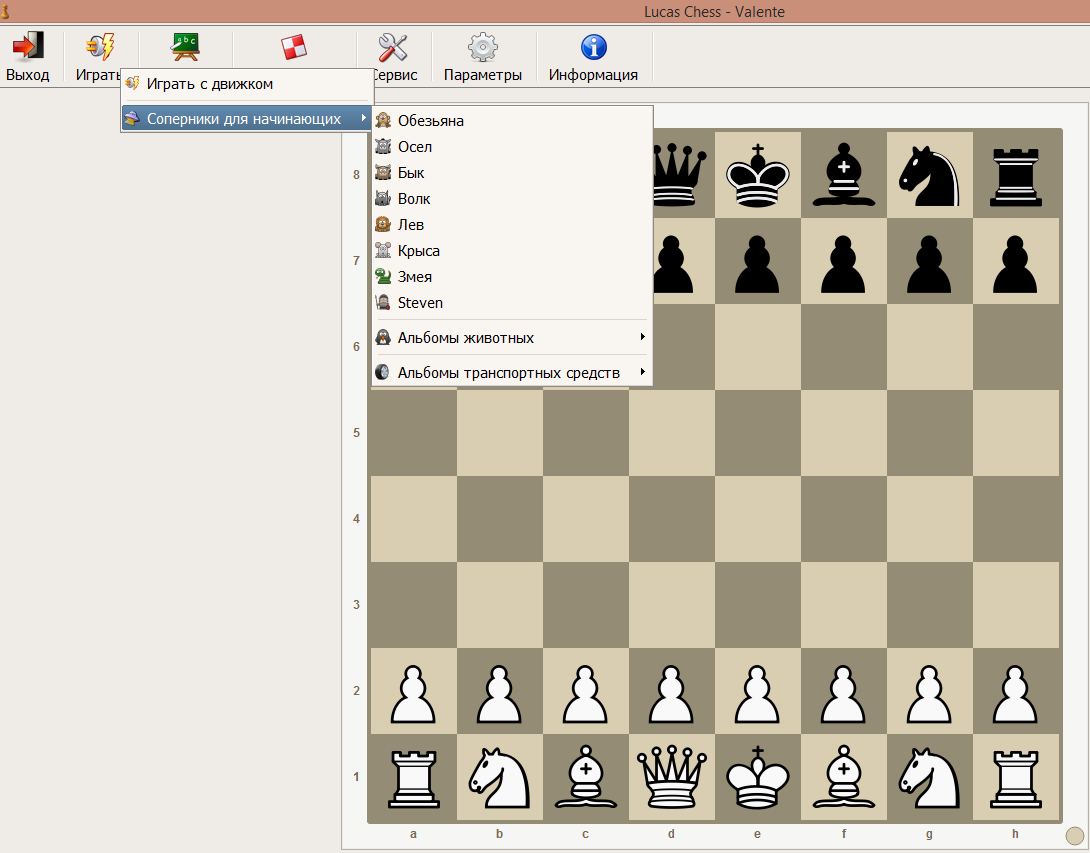Expand Альбомы транспортных средств submenu arrow
This screenshot has height=853, width=1090.
[643, 371]
